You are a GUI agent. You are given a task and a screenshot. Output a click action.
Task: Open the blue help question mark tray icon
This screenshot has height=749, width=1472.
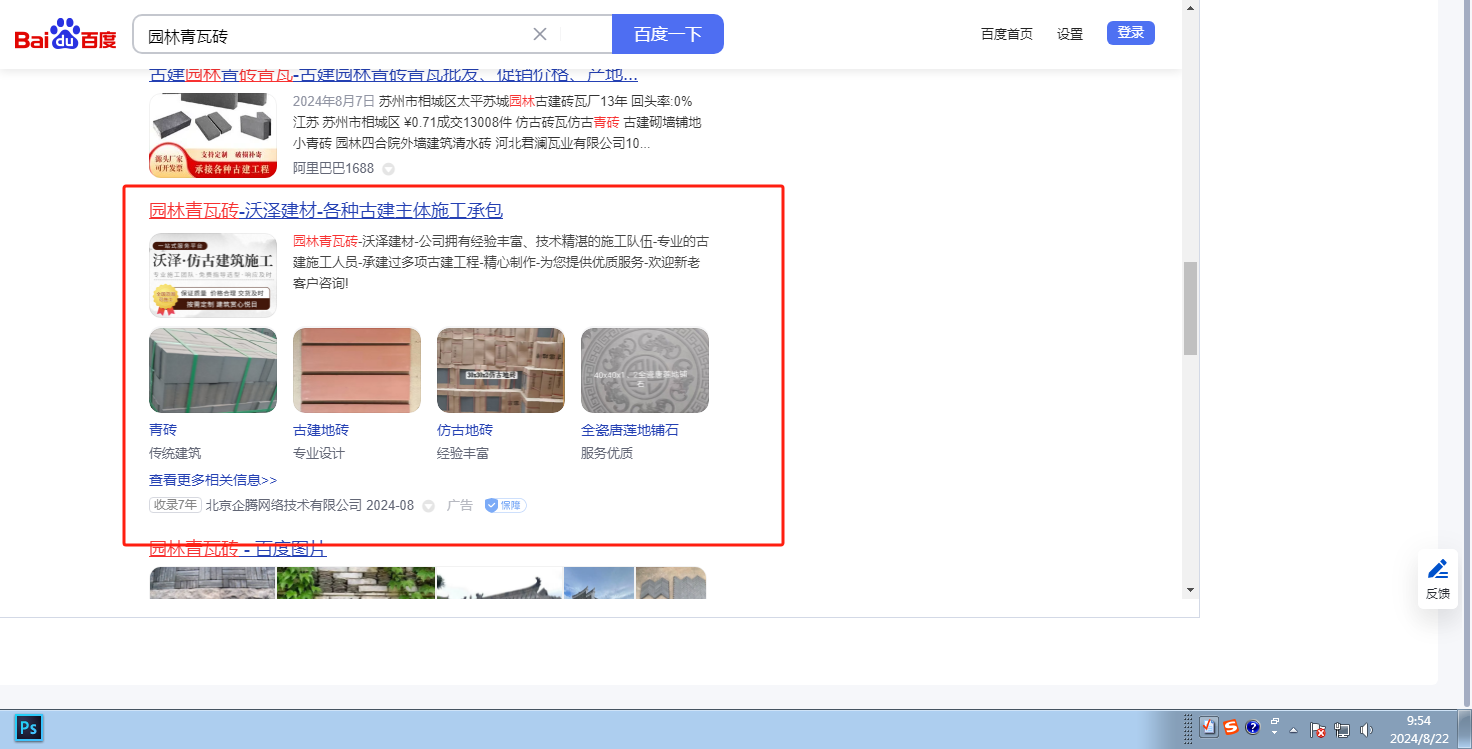tap(1252, 728)
